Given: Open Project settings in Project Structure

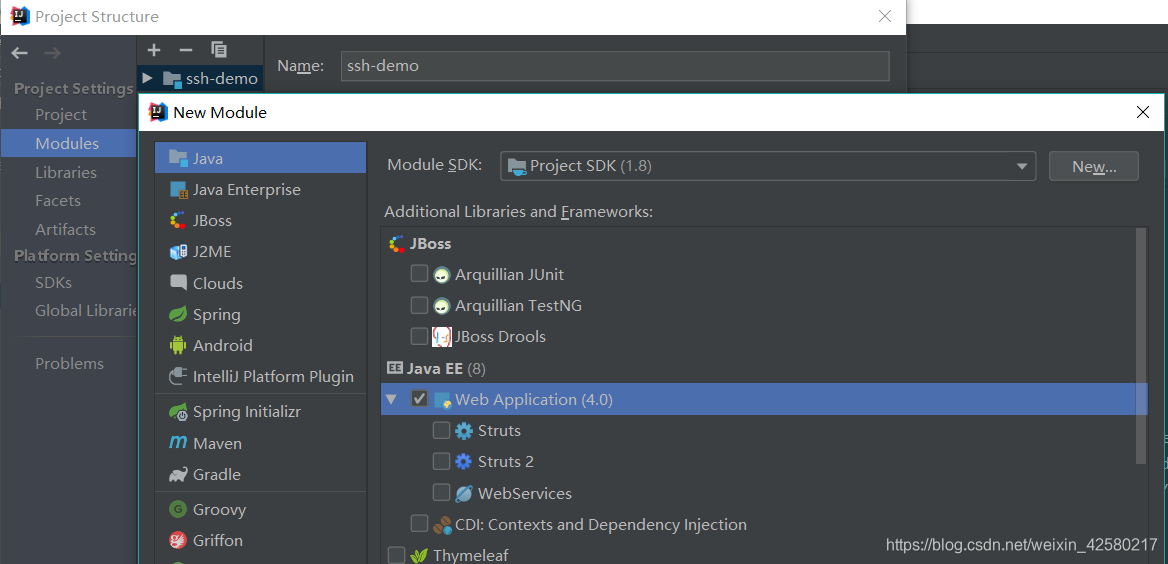Looking at the screenshot, I should [61, 115].
